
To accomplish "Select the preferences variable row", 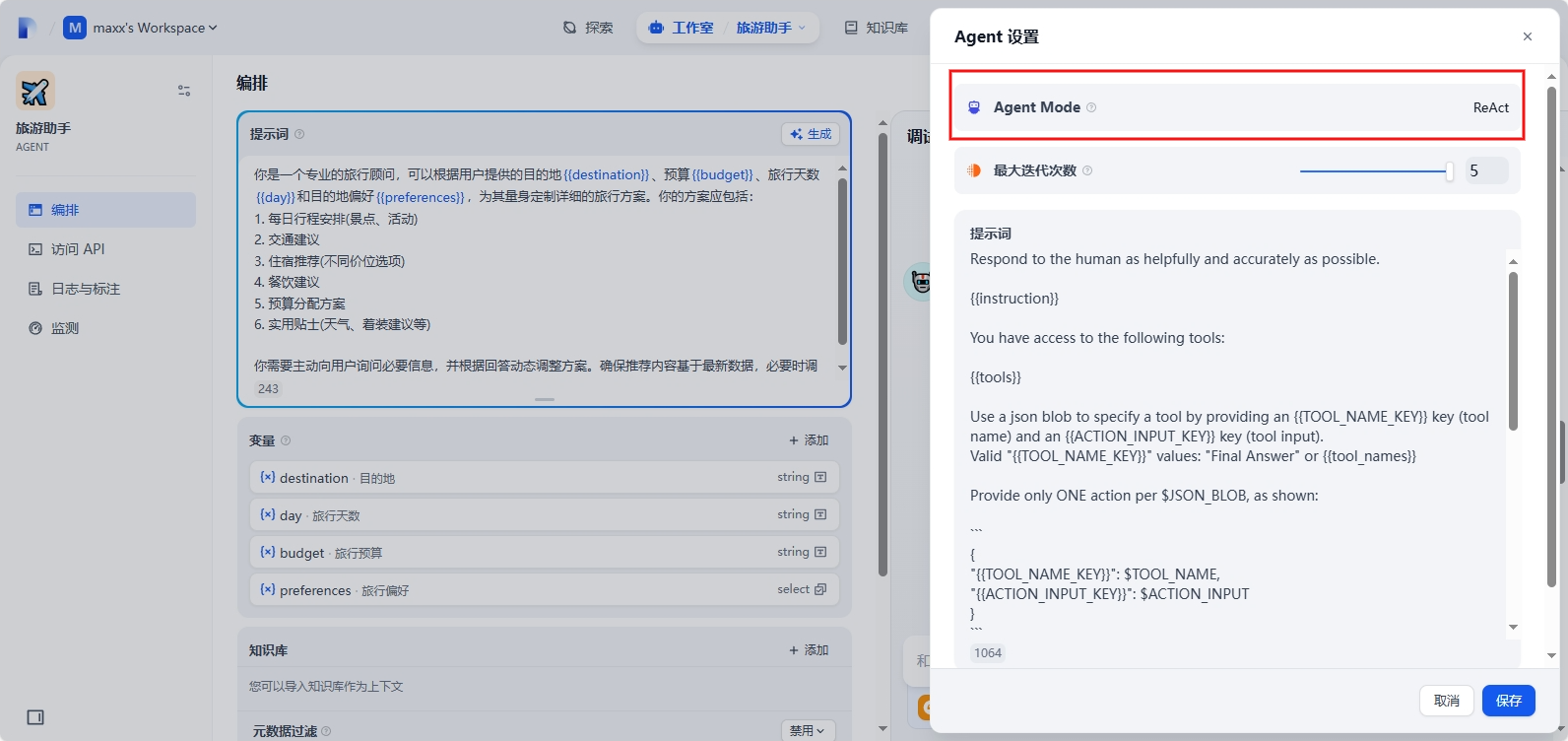I will [x=544, y=590].
